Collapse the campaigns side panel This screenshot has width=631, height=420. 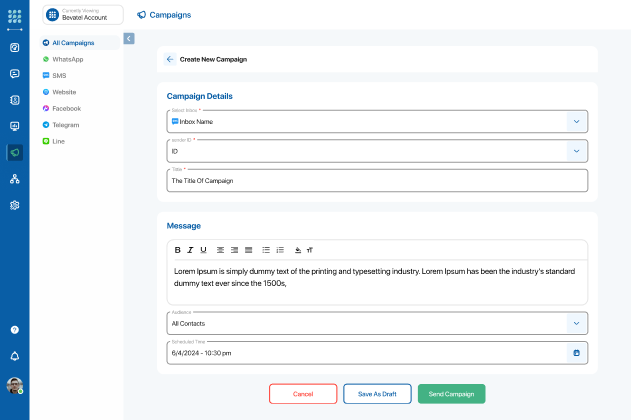[129, 38]
